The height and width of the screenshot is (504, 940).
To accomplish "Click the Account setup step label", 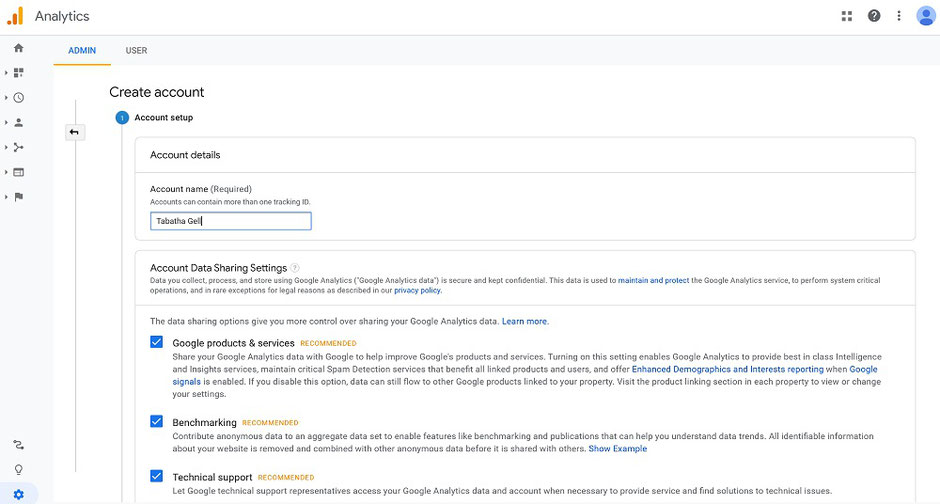I will (x=164, y=118).
